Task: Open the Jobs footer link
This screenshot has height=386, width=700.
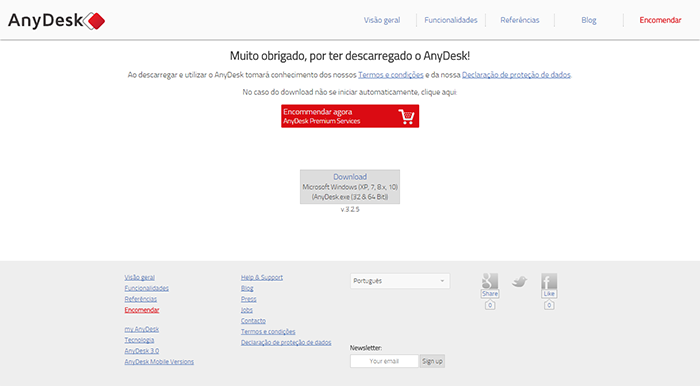Action: [x=246, y=310]
